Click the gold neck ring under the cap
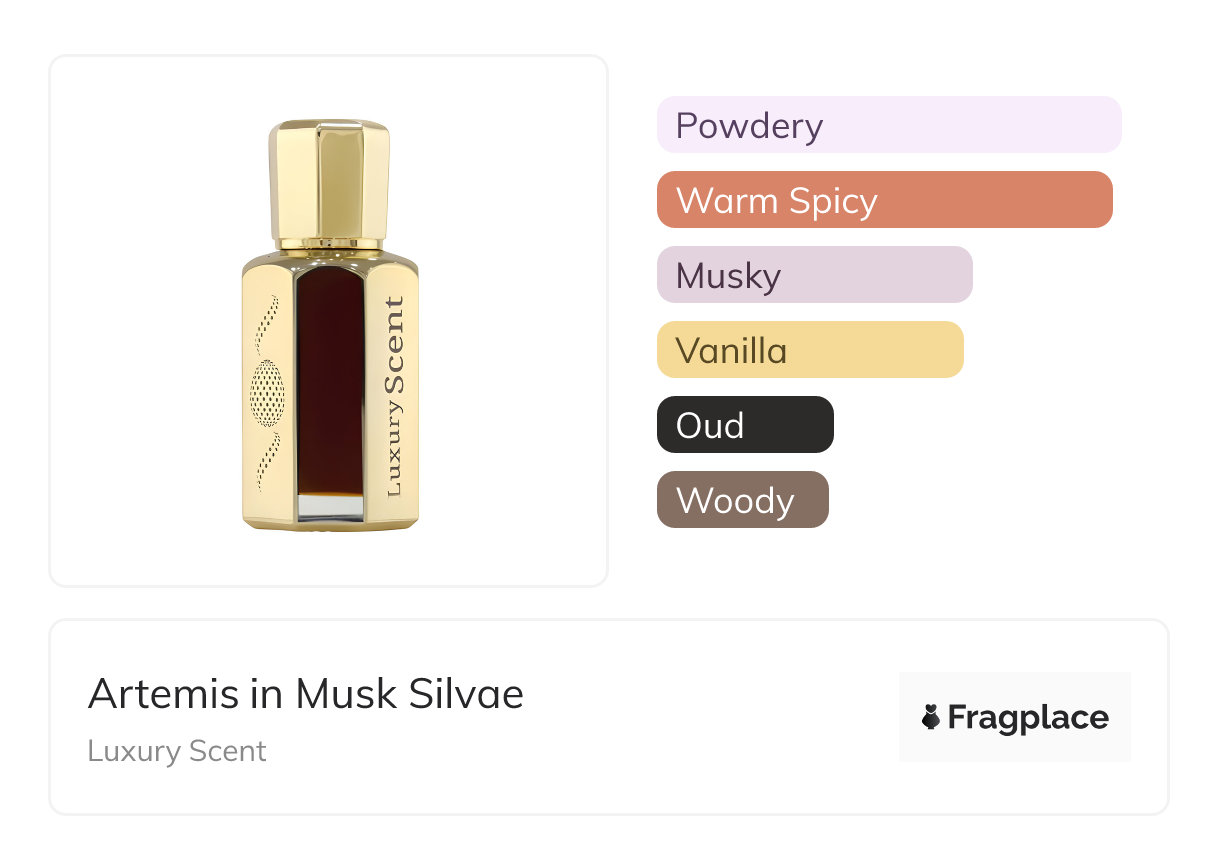Image resolution: width=1218 pixels, height=864 pixels. click(x=329, y=243)
